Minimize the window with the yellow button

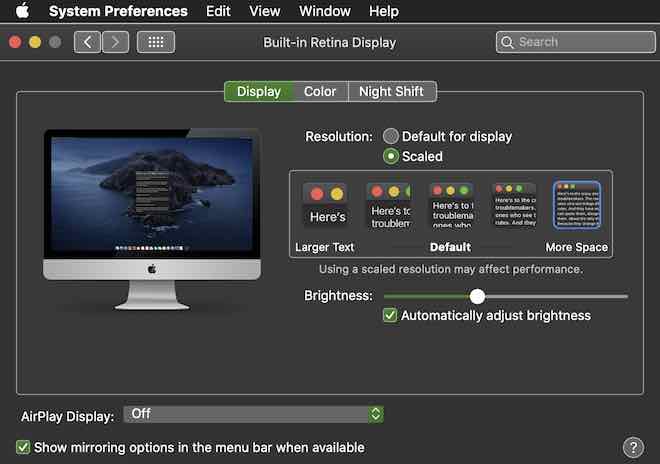tap(35, 42)
